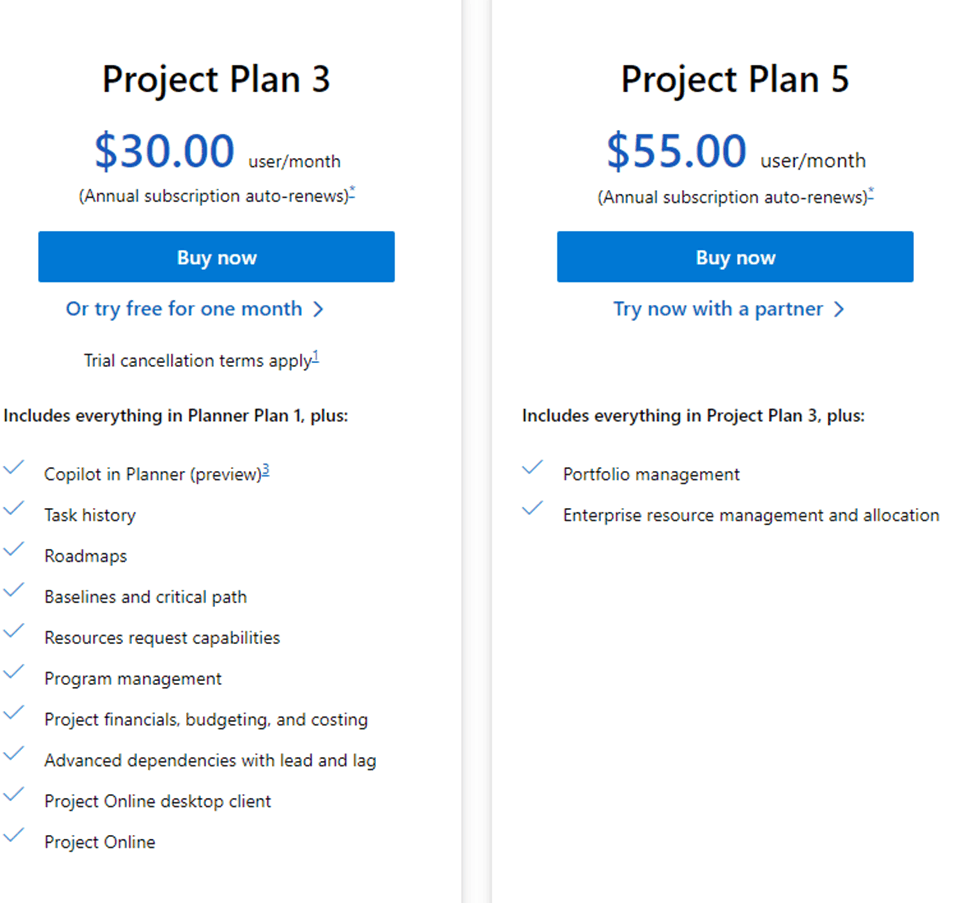Click the checkmark beside Enterprise resource management
The image size is (975, 903).
[532, 507]
